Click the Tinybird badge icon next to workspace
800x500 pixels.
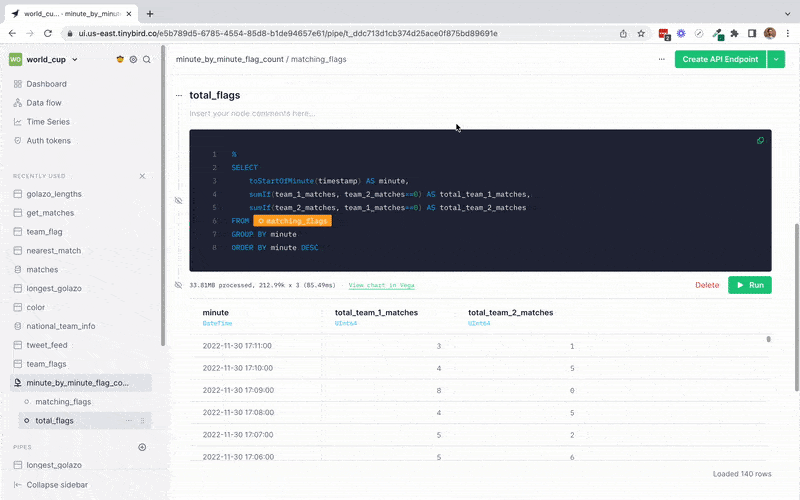tap(120, 60)
